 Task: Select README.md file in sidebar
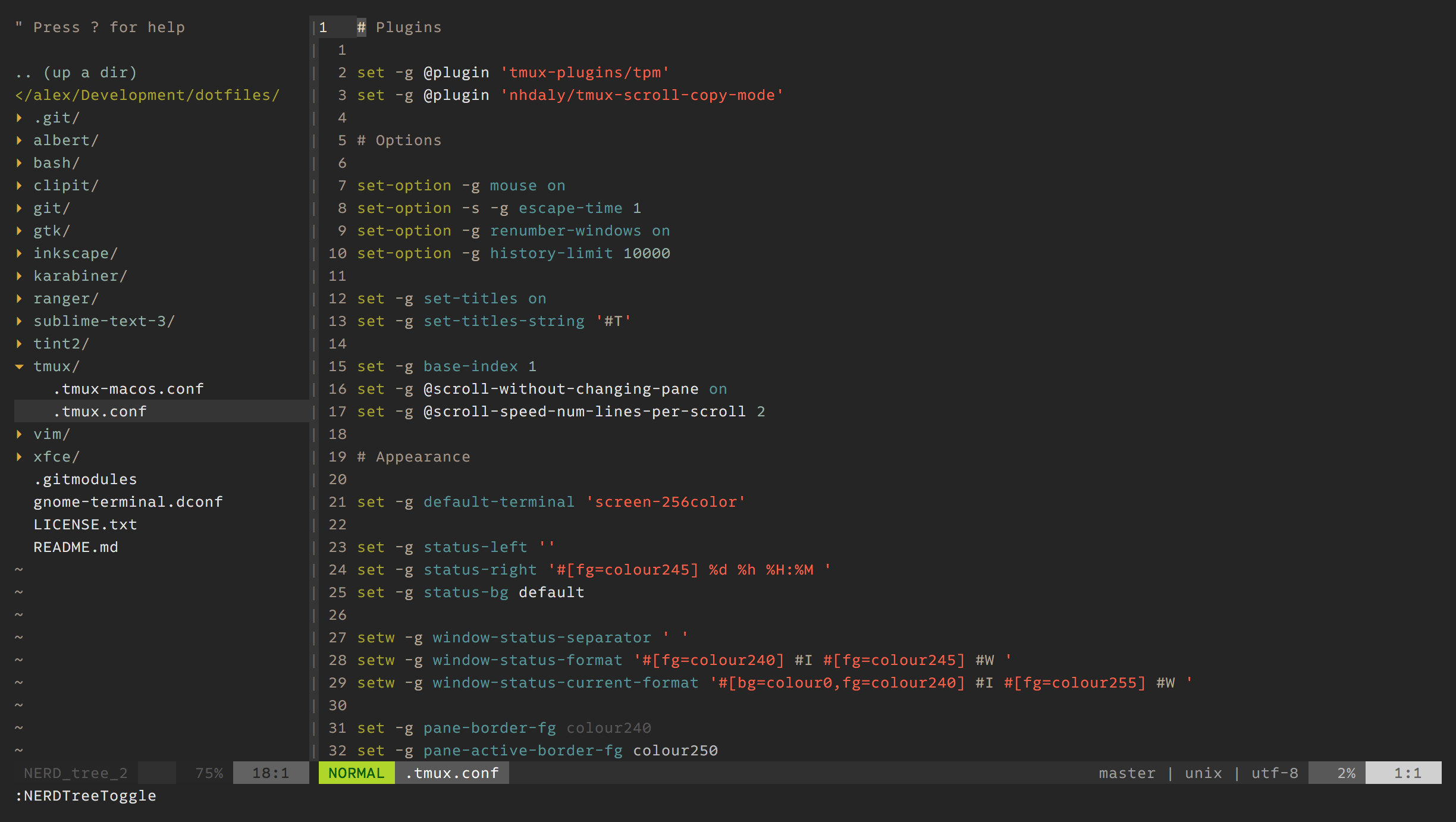pyautogui.click(x=74, y=547)
